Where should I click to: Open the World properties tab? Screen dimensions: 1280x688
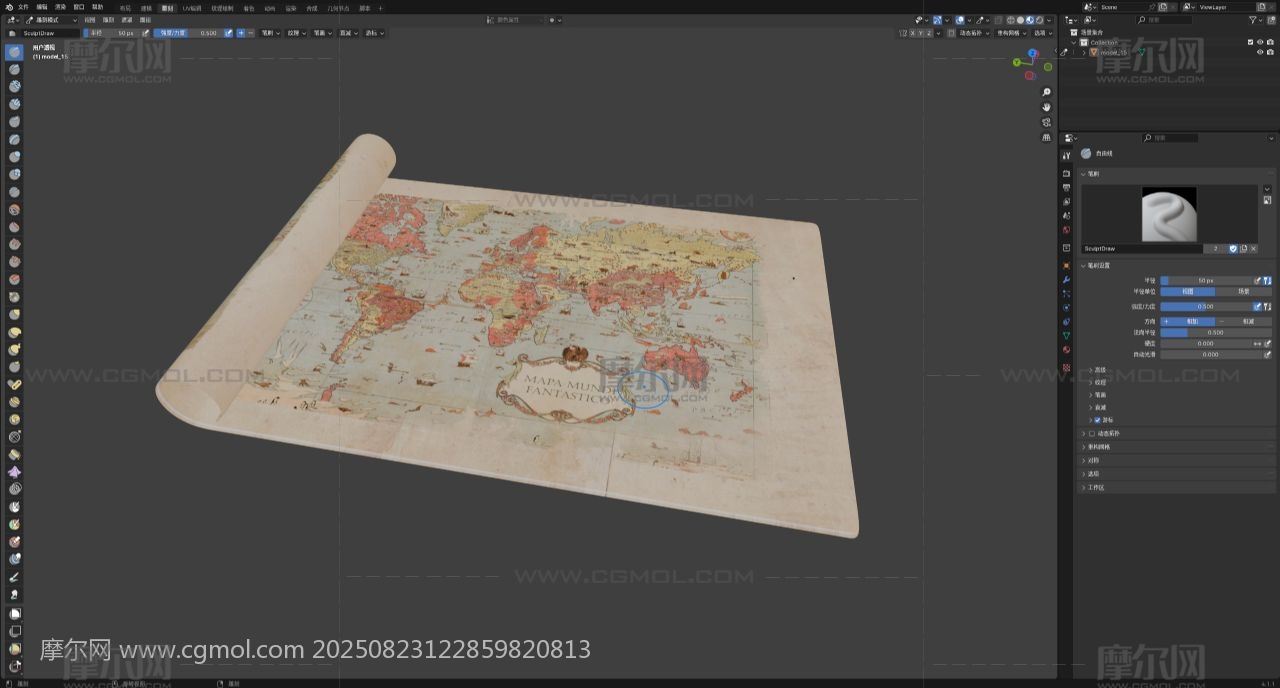pos(1067,230)
